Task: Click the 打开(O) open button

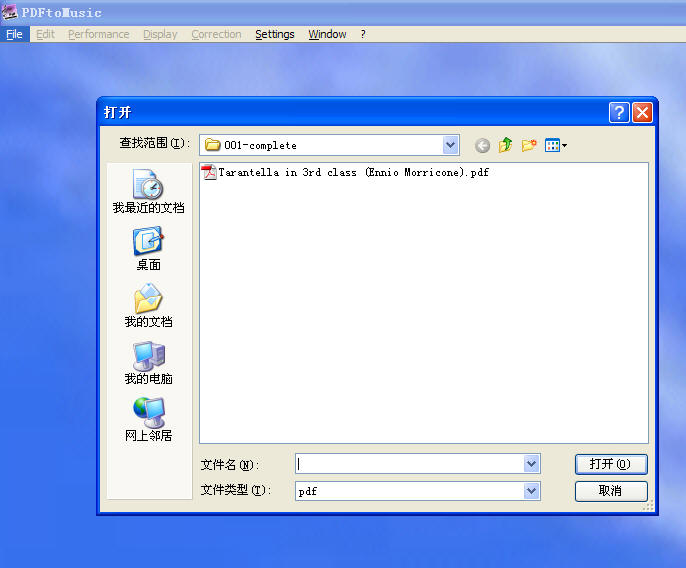Action: tap(611, 464)
